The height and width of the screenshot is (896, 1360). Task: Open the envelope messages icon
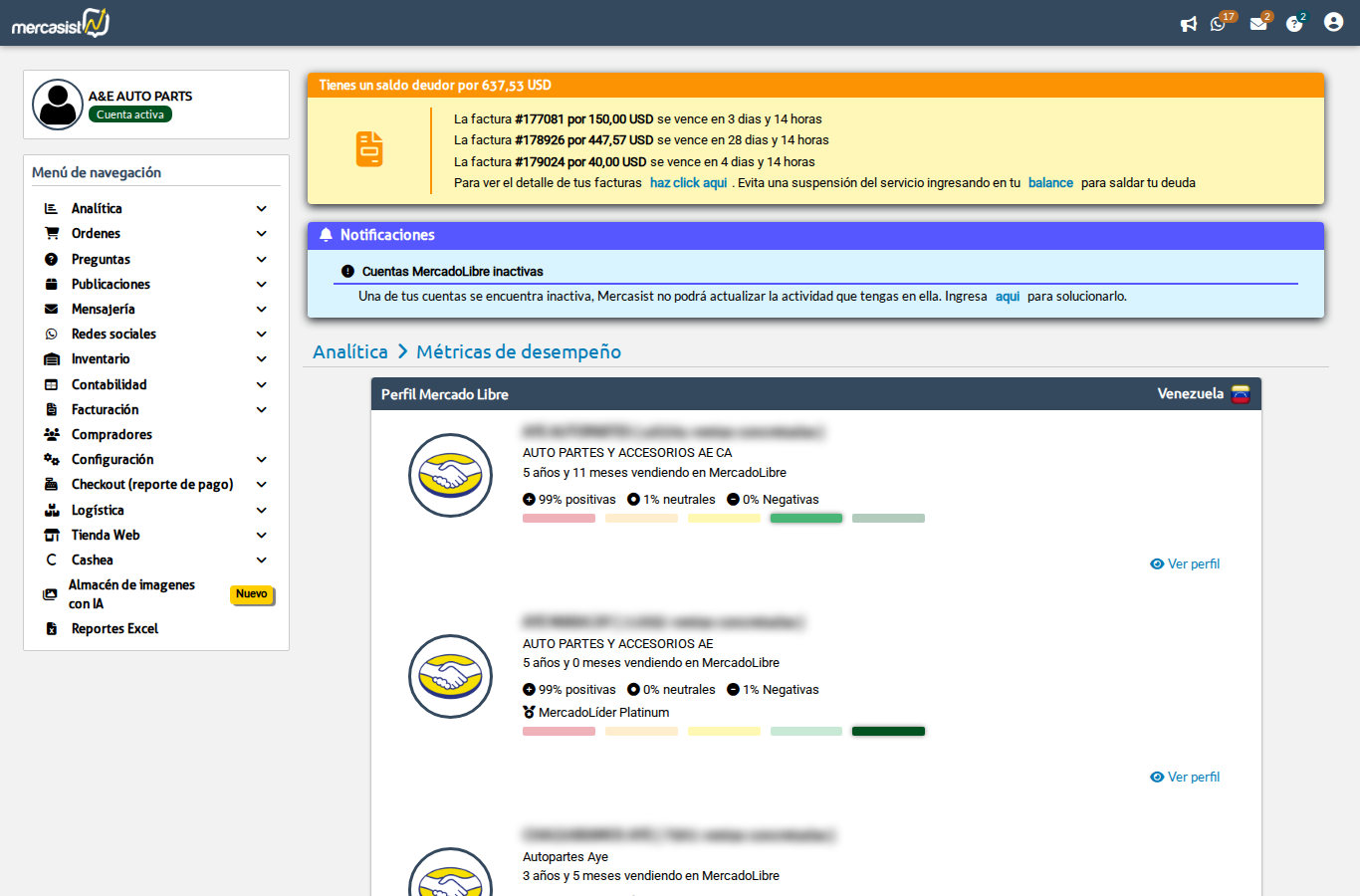point(1258,24)
